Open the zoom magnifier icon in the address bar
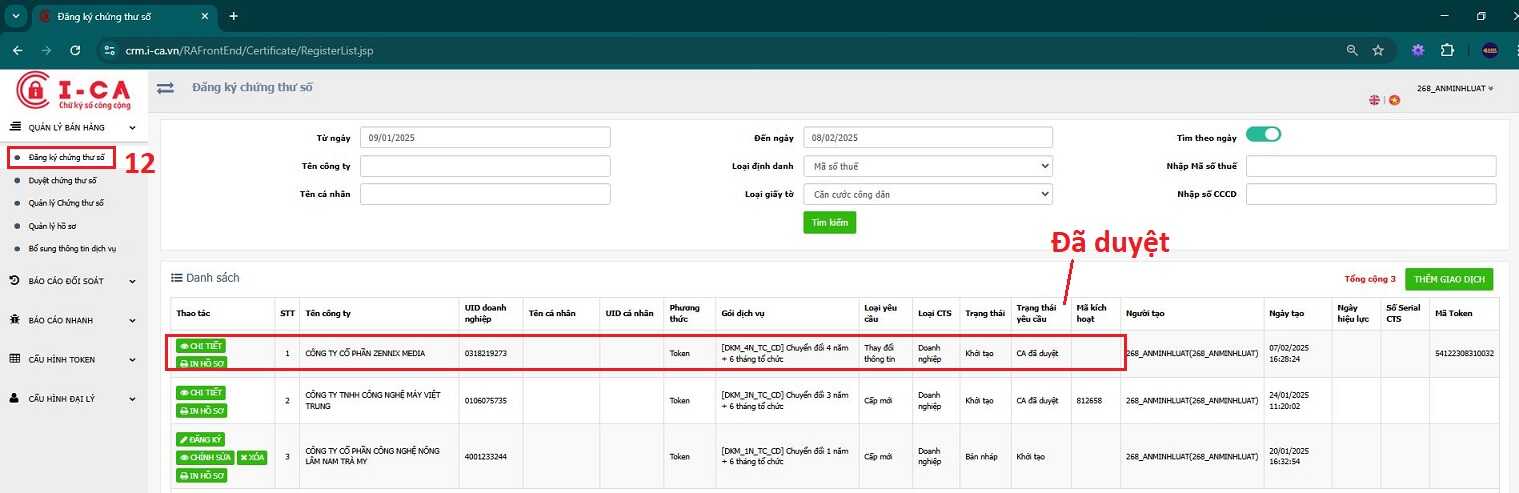The image size is (1519, 493). coord(1352,50)
